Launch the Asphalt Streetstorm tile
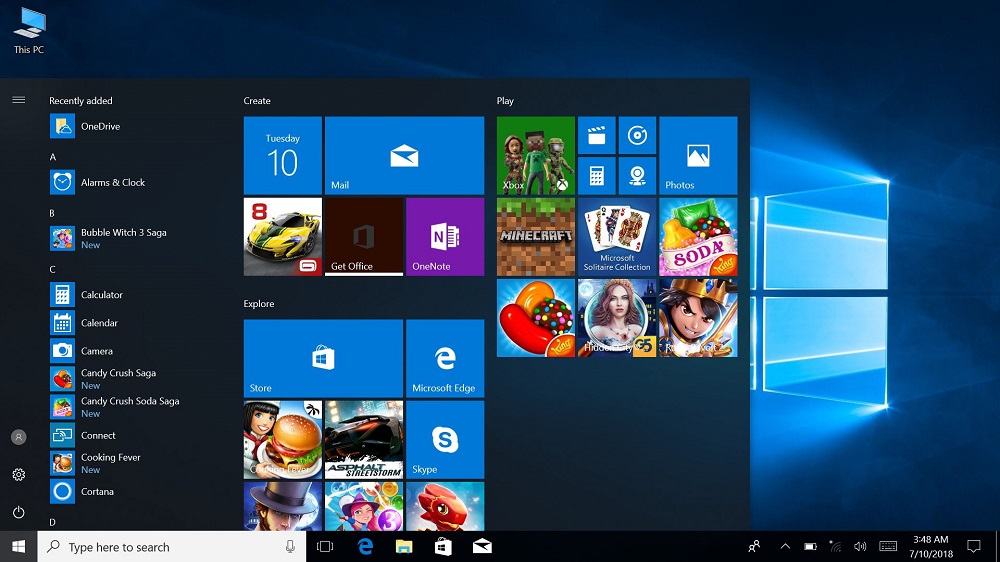The image size is (1000, 562). click(x=364, y=440)
